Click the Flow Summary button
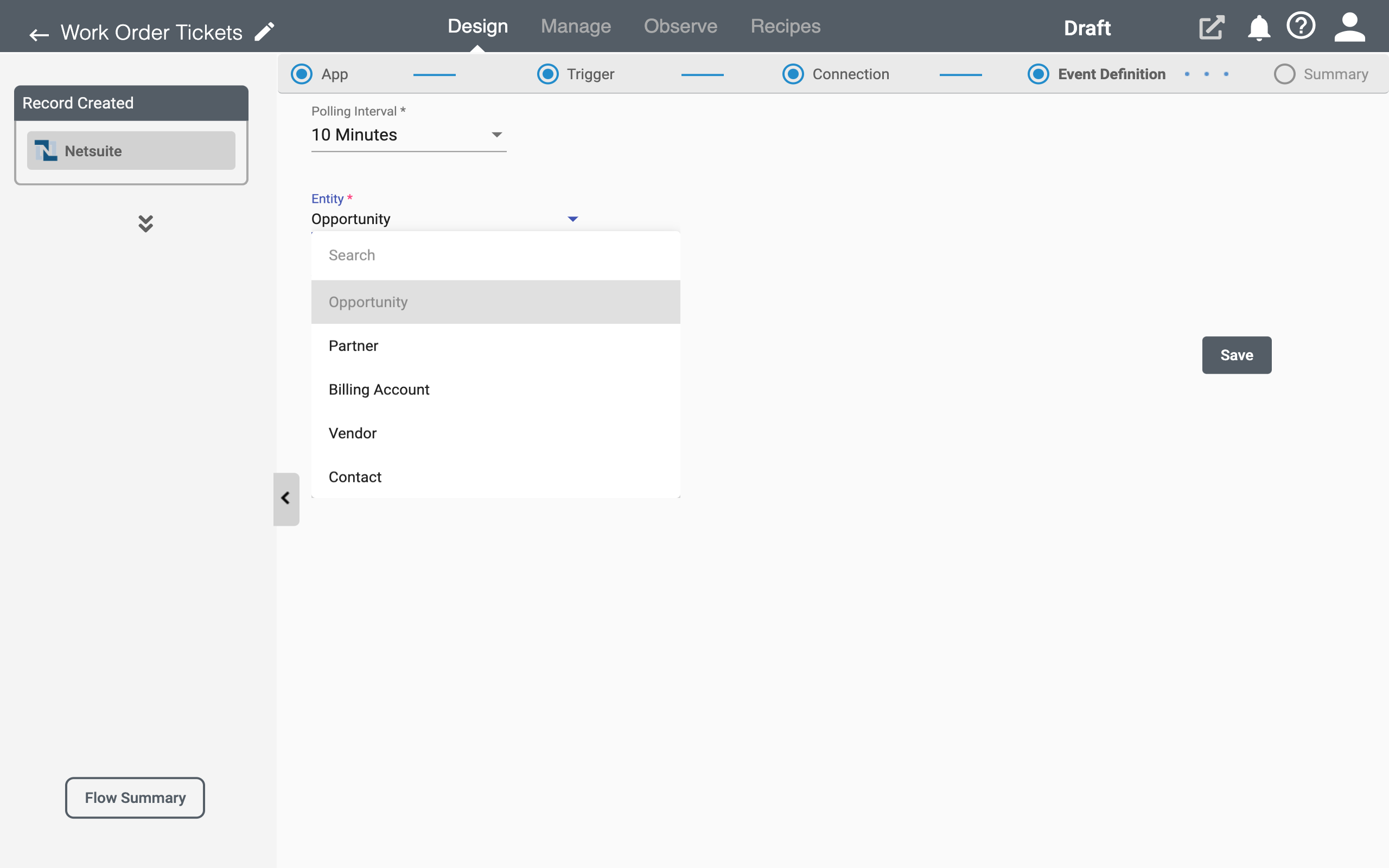The width and height of the screenshot is (1389, 868). click(135, 797)
